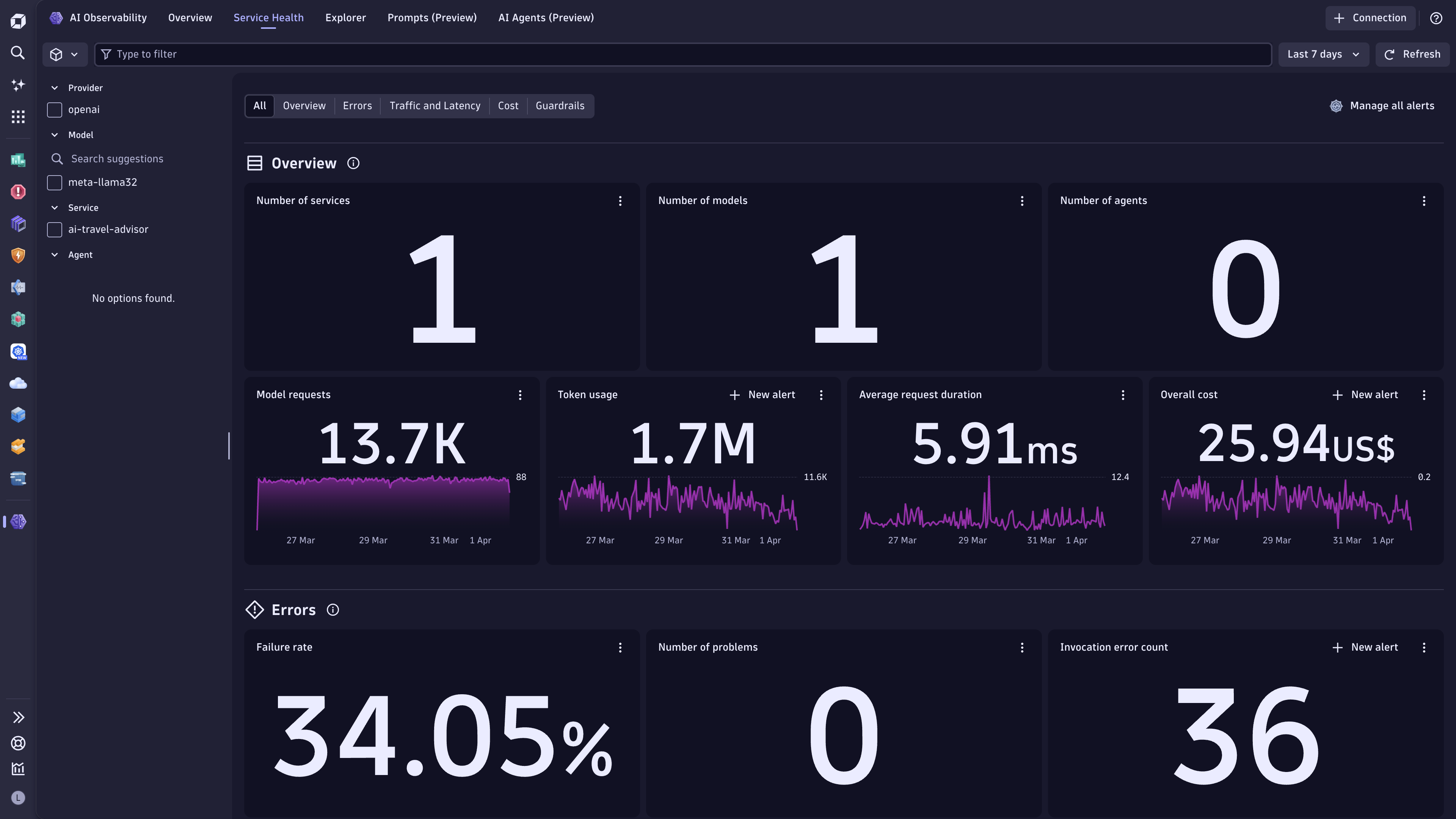Collapse the Provider filter section
Screen dimensions: 1456x819
(x=55, y=88)
